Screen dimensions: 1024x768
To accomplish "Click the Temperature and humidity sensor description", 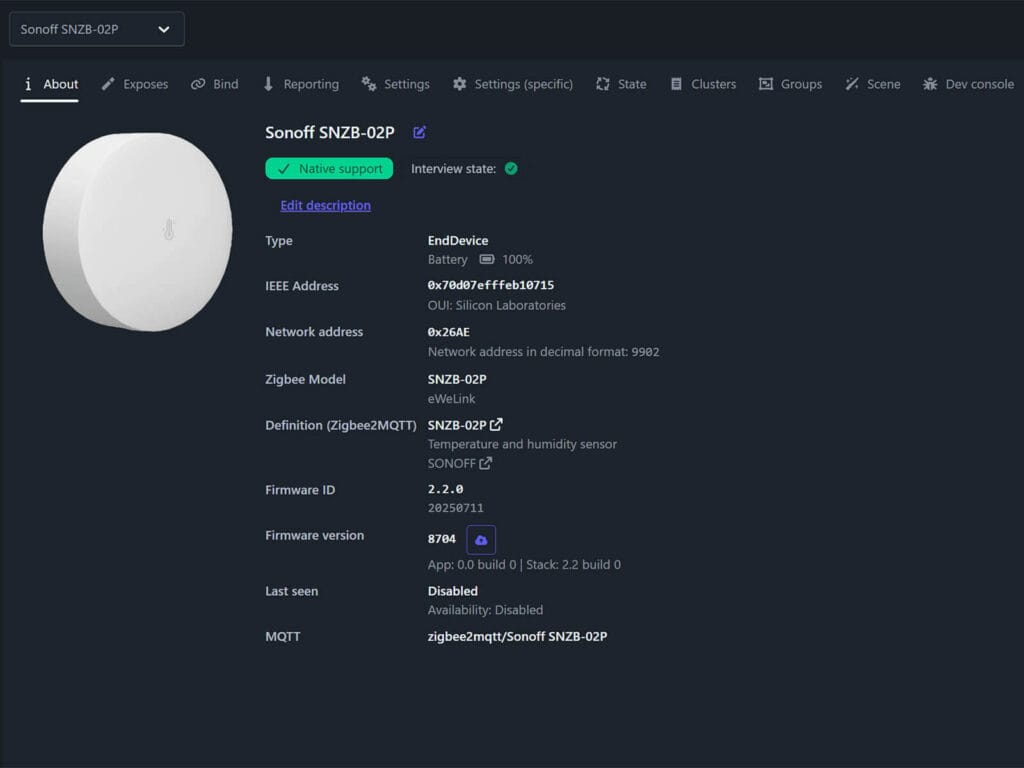I will tap(522, 444).
